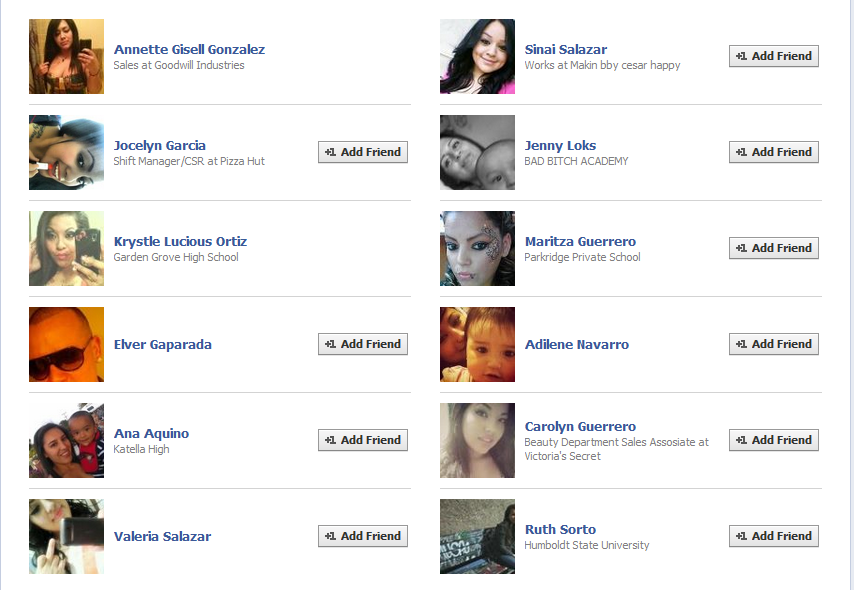Open Carolyn Guerrero's profile photo
The image size is (854, 590).
click(x=477, y=440)
